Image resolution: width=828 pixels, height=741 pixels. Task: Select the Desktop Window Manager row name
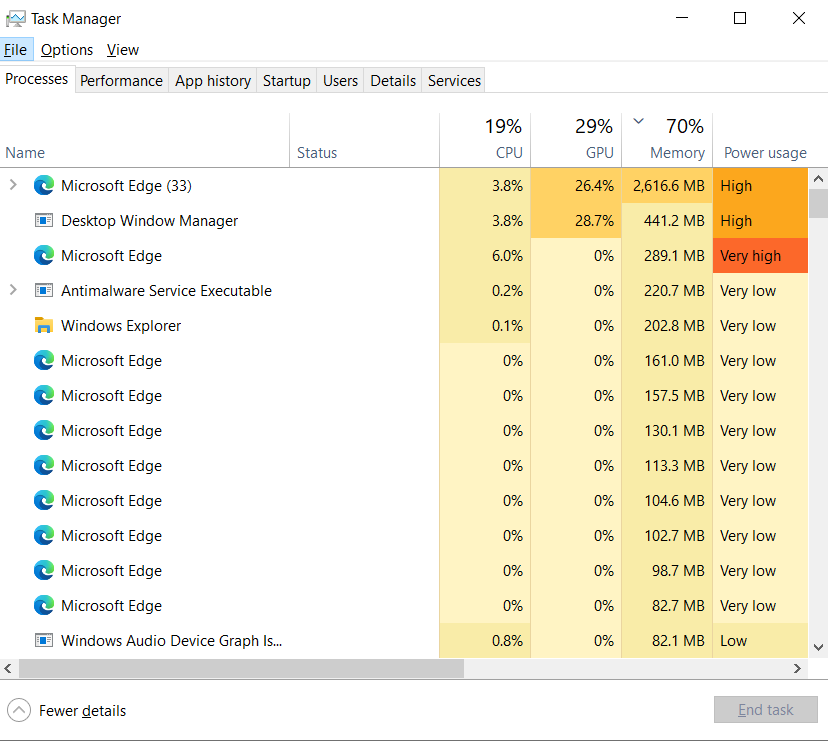(x=149, y=221)
